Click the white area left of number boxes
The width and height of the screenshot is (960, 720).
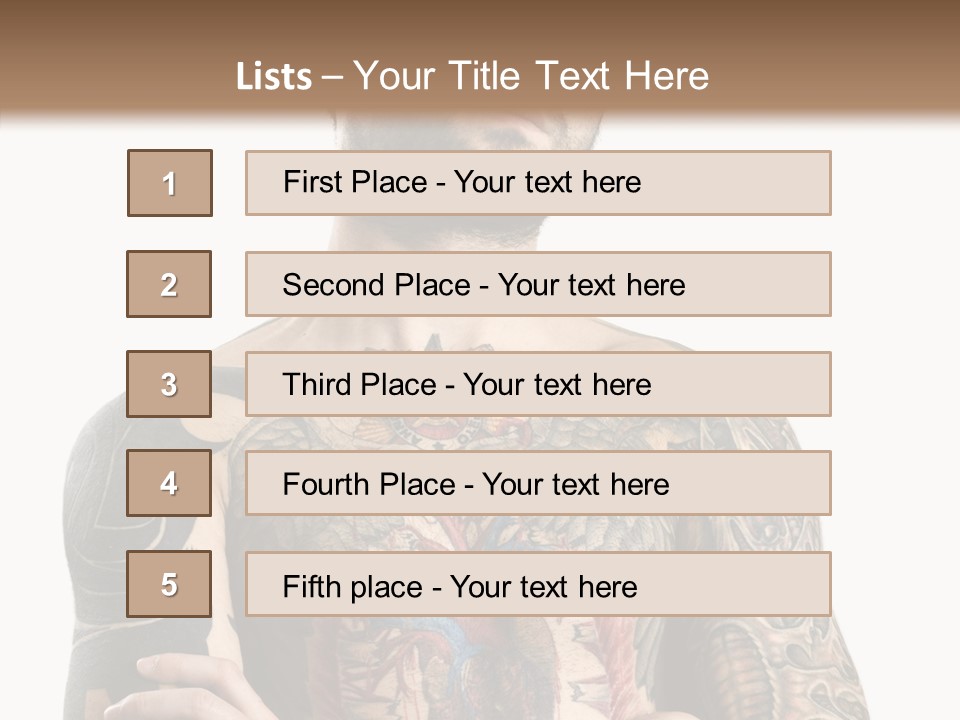pyautogui.click(x=50, y=300)
